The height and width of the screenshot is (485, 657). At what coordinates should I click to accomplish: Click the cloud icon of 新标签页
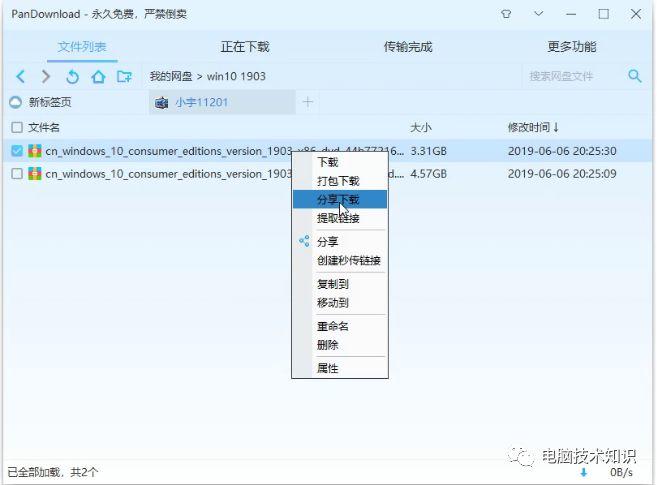16,102
